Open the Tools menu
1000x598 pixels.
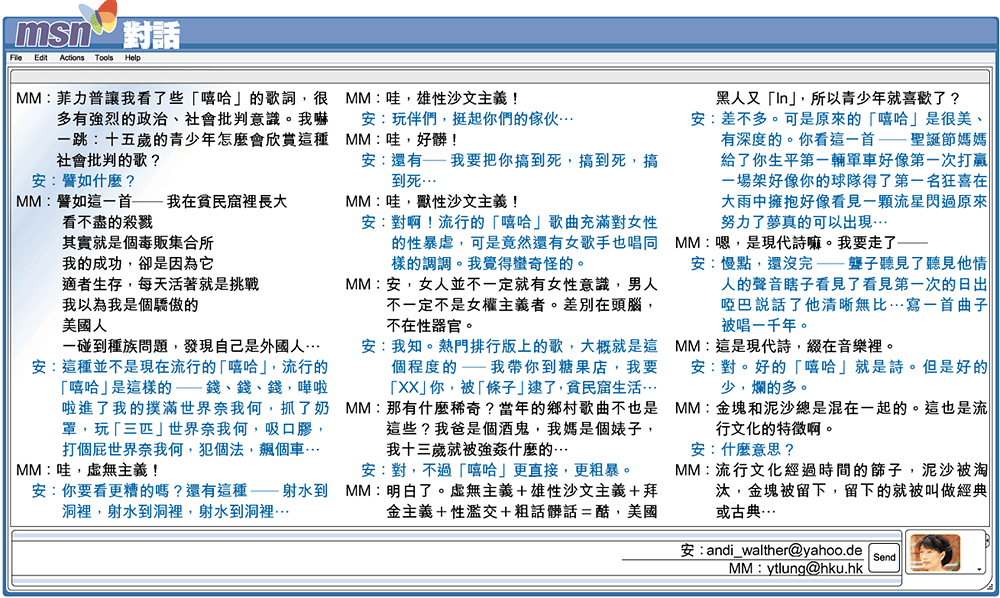pyautogui.click(x=104, y=58)
